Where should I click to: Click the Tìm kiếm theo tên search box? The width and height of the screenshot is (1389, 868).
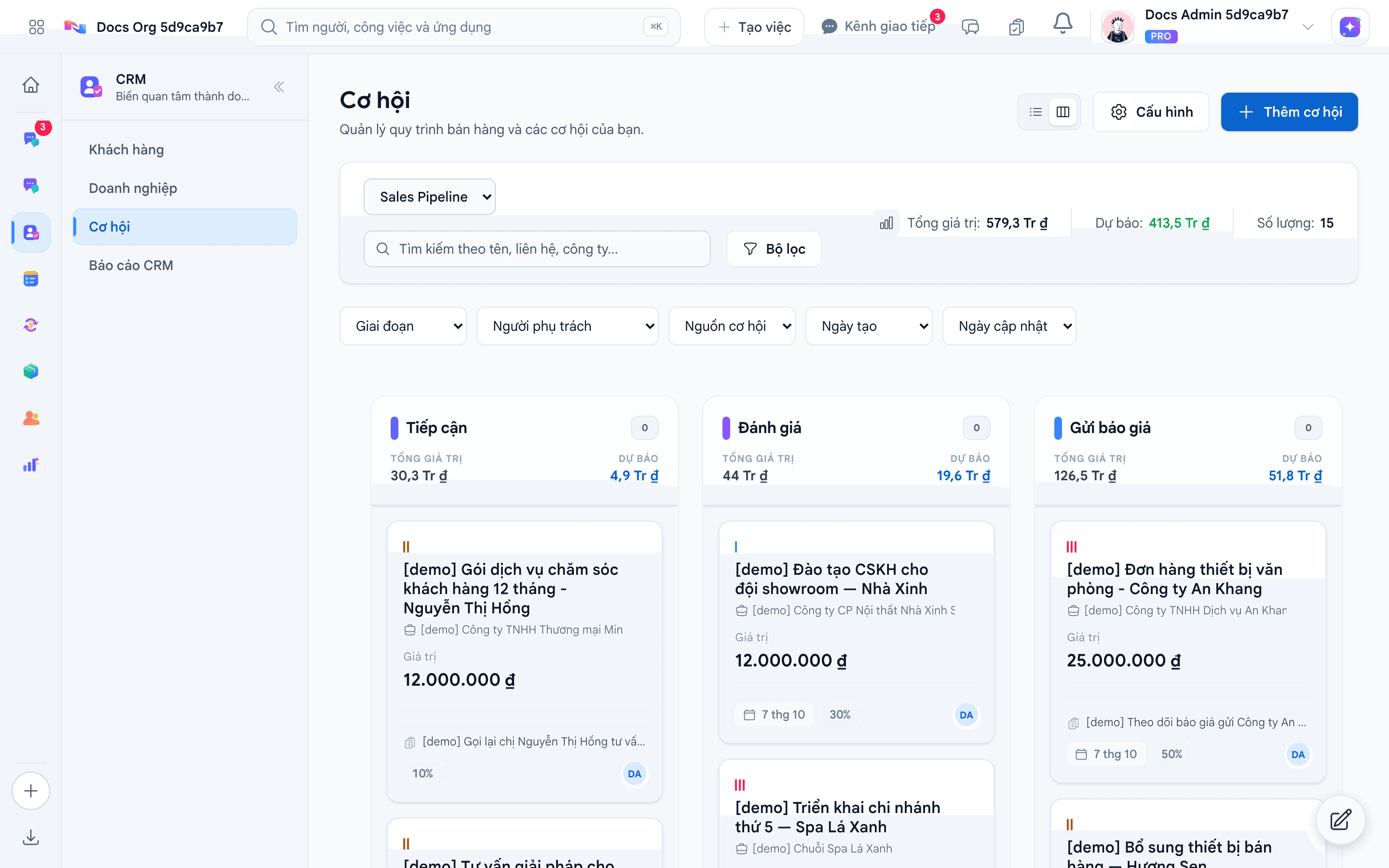pyautogui.click(x=537, y=248)
